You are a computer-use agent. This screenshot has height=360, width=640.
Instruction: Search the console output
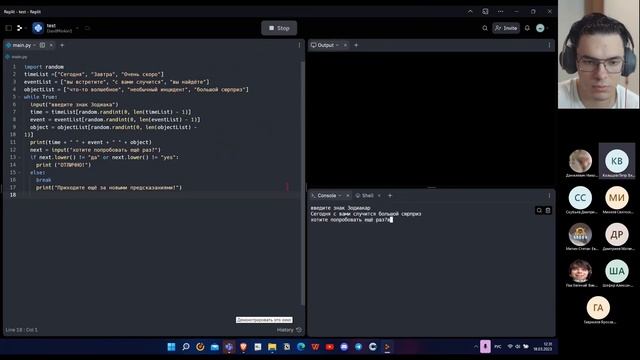click(x=539, y=210)
